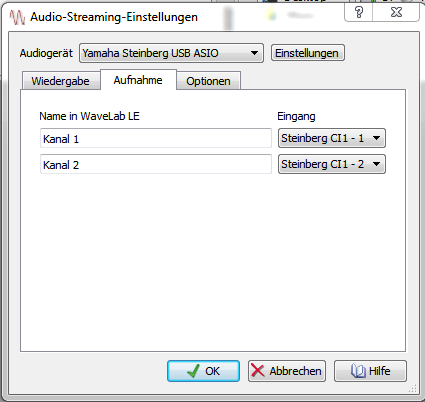425x402 pixels.
Task: Close the Audio-Streaming-Einstellungen dialog
Action: pyautogui.click(x=396, y=13)
